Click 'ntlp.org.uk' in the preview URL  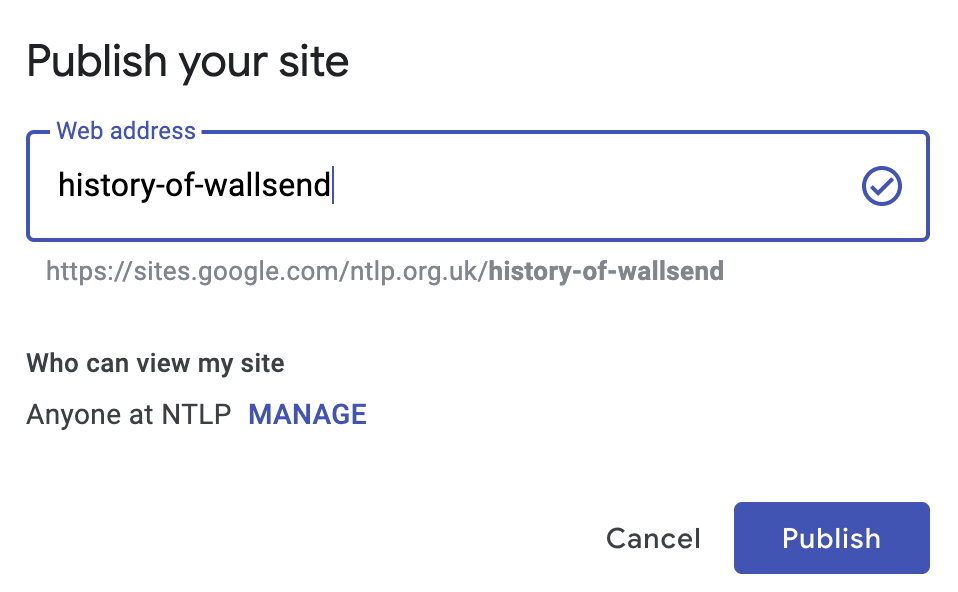(417, 272)
